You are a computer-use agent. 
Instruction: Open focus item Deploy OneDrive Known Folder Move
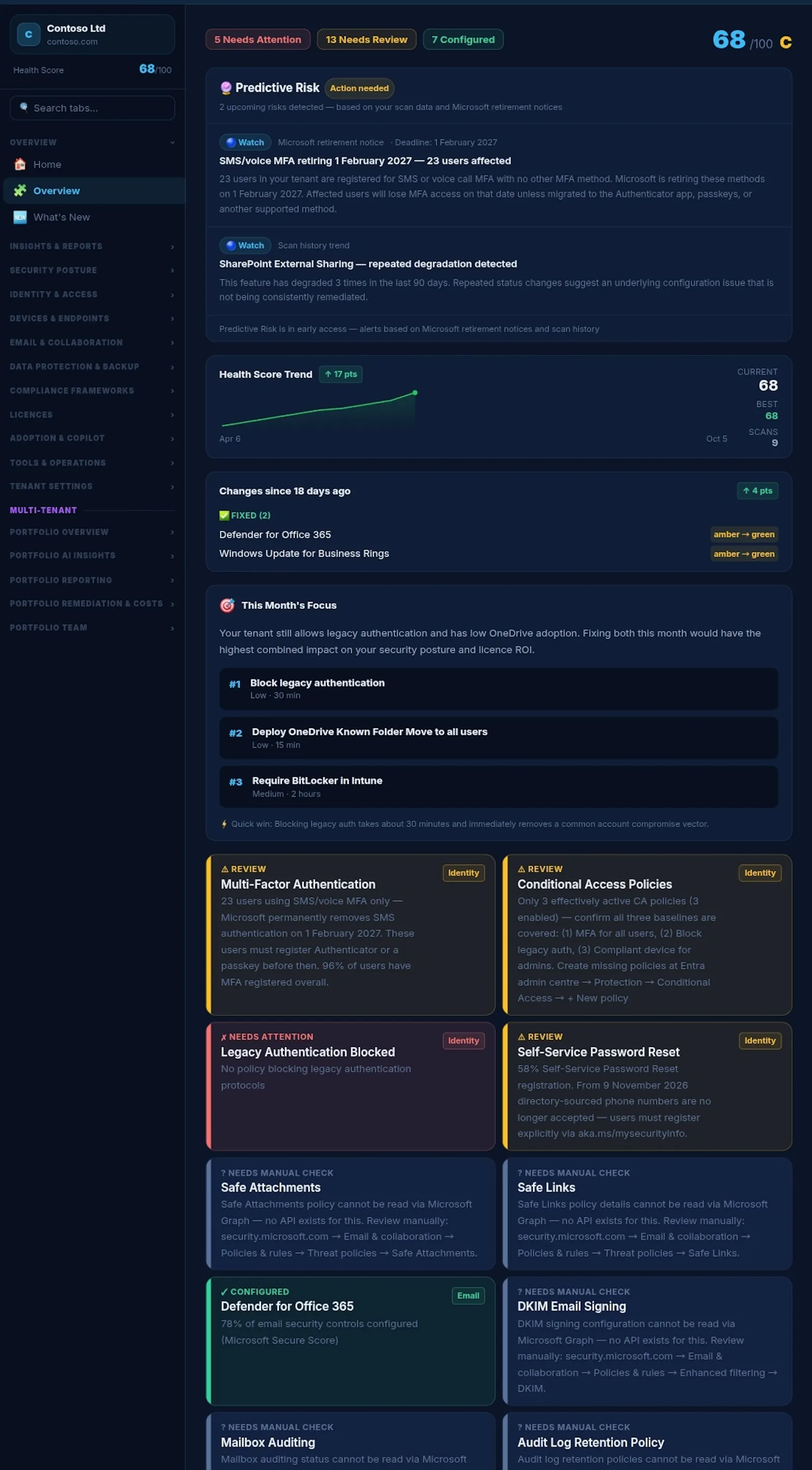pos(498,738)
